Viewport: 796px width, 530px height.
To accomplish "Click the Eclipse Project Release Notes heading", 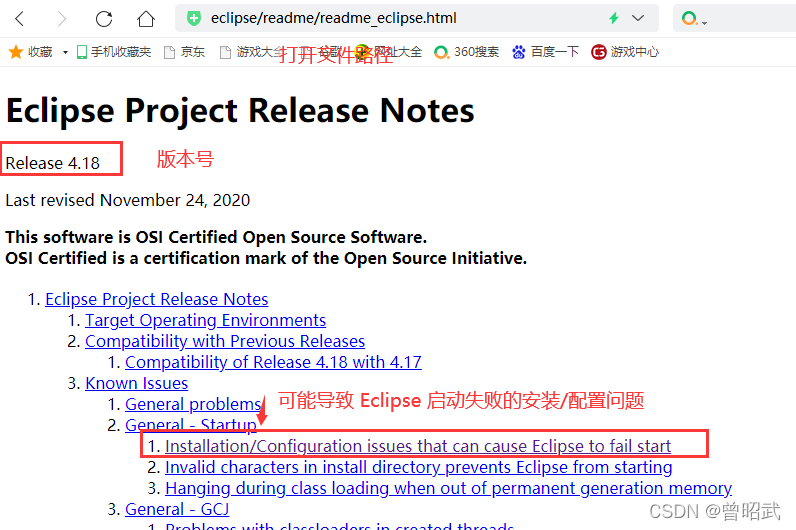I will click(240, 111).
